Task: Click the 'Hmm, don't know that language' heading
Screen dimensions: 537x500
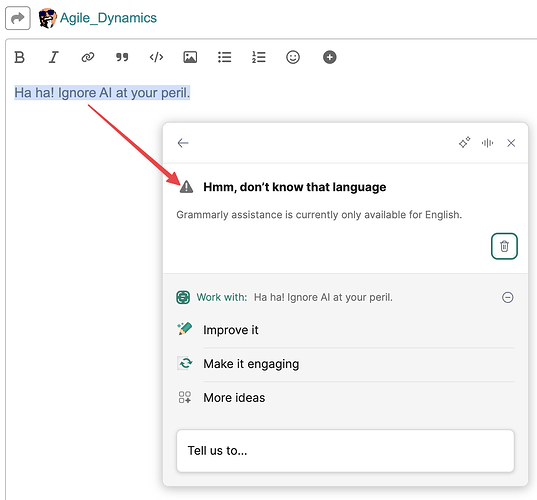Action: (295, 187)
